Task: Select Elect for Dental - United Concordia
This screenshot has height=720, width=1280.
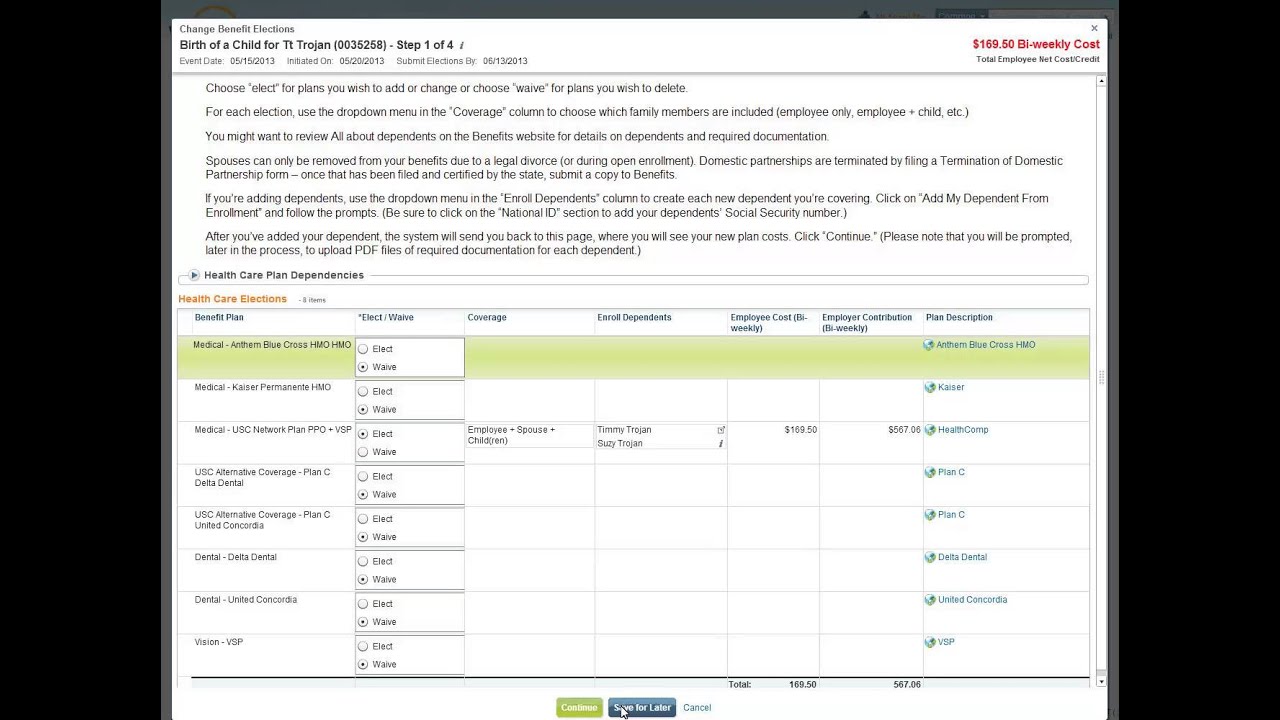Action: 363,604
